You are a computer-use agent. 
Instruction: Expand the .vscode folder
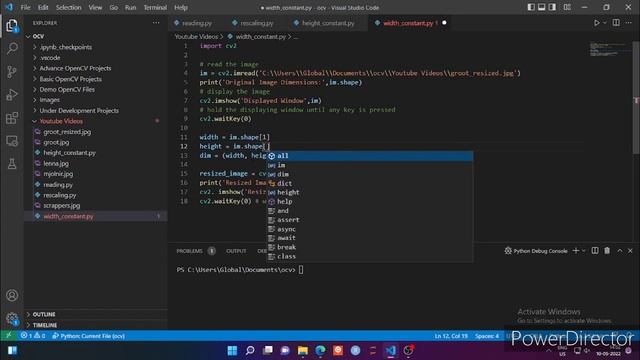coord(50,58)
